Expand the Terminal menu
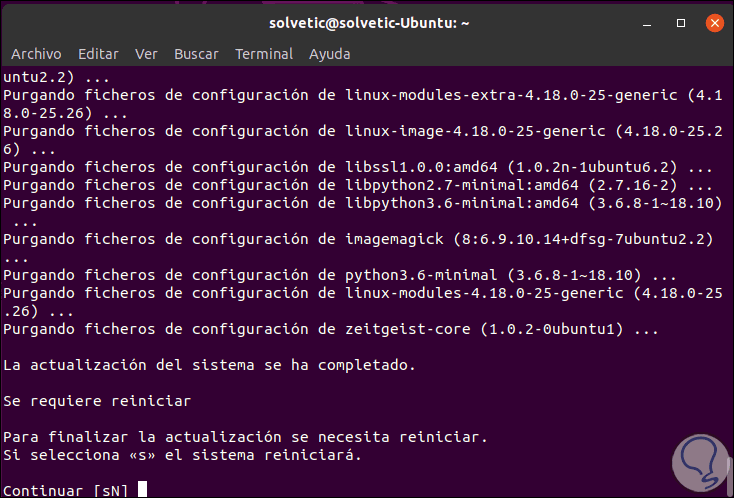The width and height of the screenshot is (734, 498). pos(264,54)
